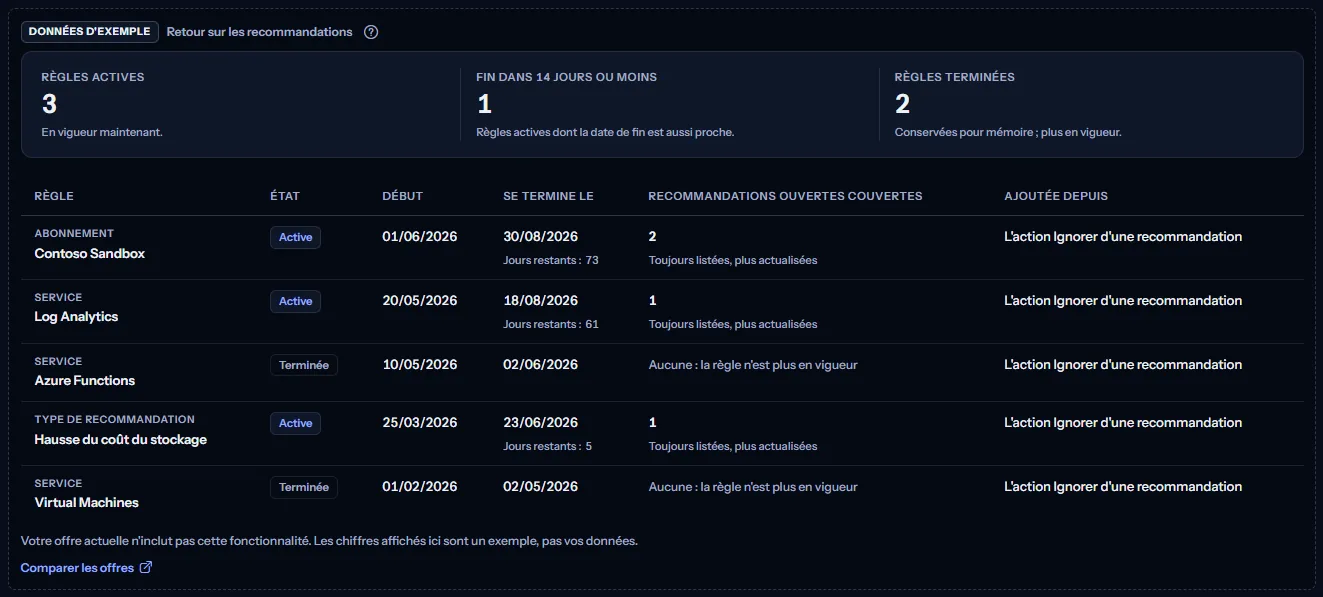Viewport: 1323px width, 597px height.
Task: Click the covered count 2 for Contoso Sandbox
Action: [652, 237]
